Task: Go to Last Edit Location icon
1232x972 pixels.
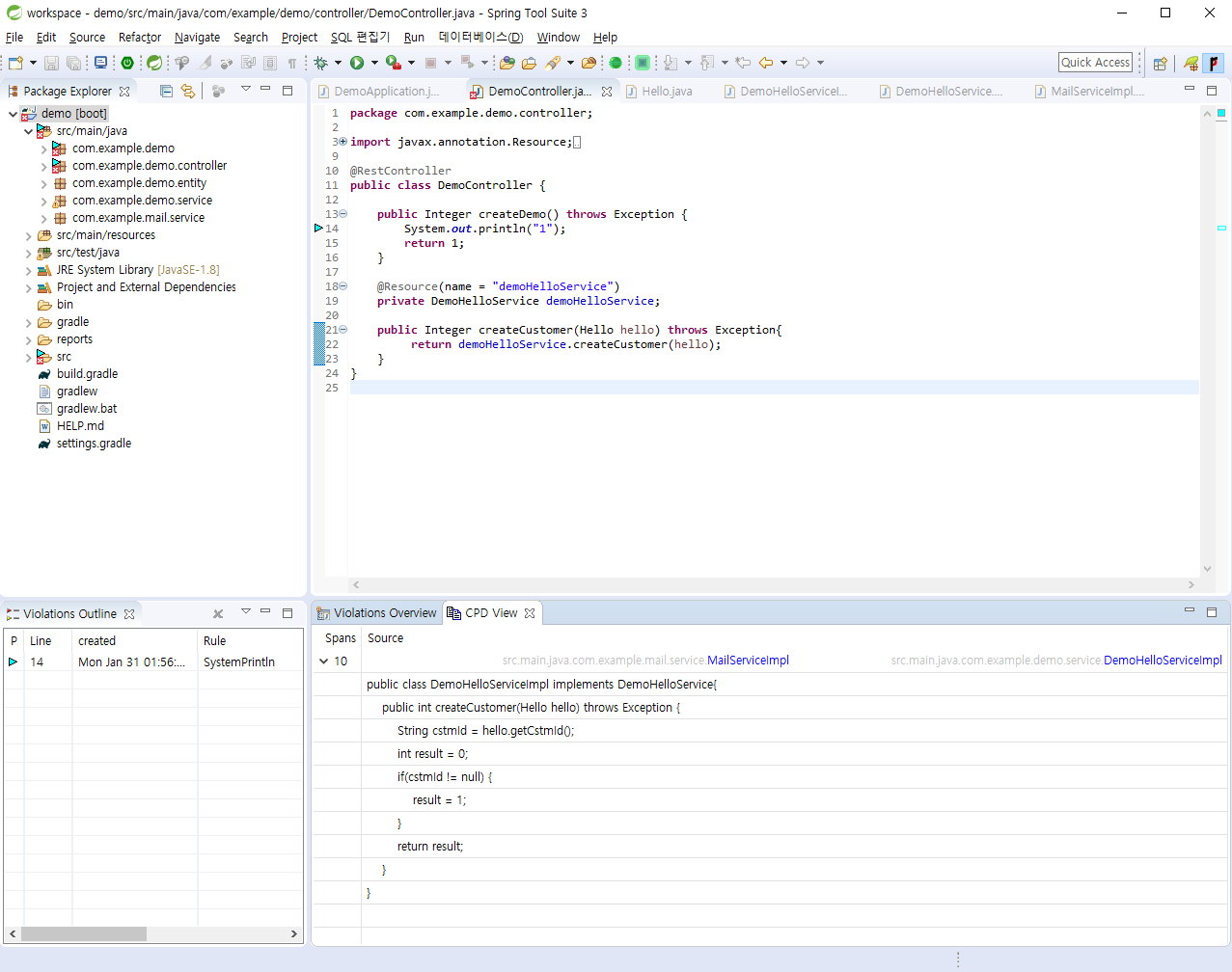Action: tap(743, 63)
